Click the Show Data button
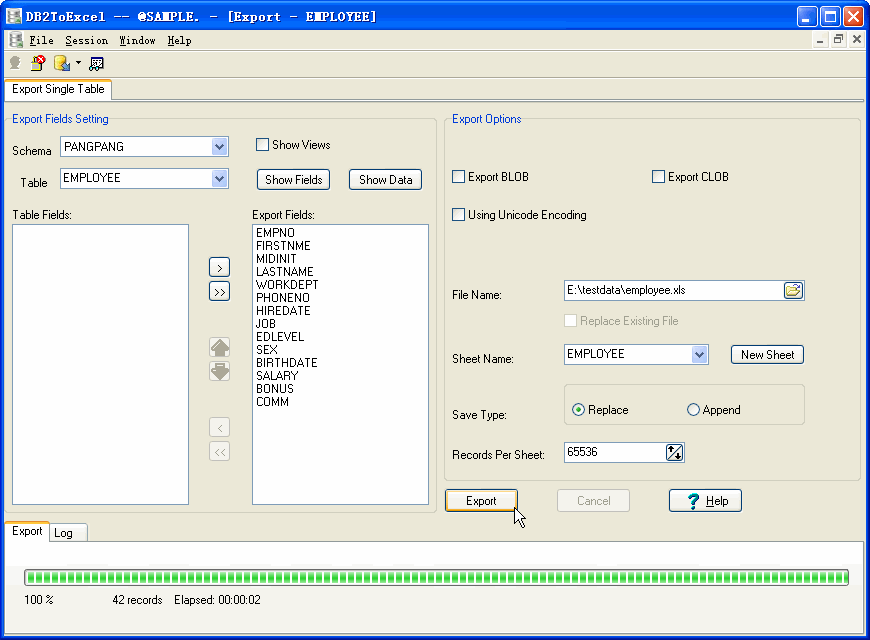870x640 pixels. [x=386, y=180]
